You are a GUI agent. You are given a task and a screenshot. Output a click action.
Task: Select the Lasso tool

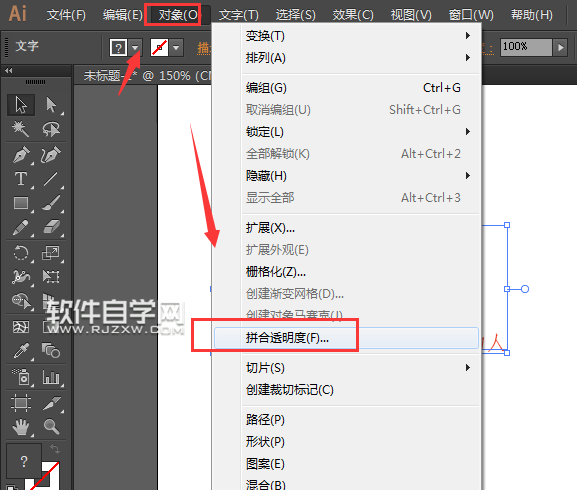[x=51, y=129]
